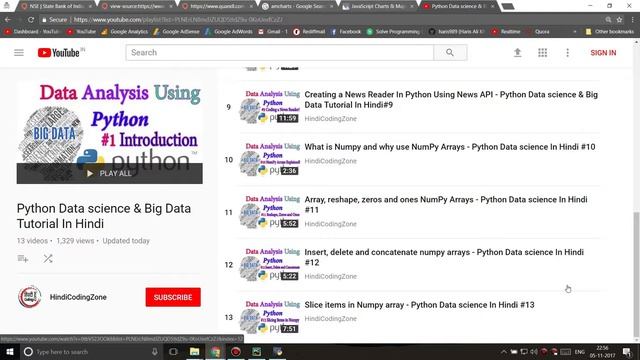640x360 pixels.
Task: Click the SIGN IN link
Action: (x=603, y=53)
